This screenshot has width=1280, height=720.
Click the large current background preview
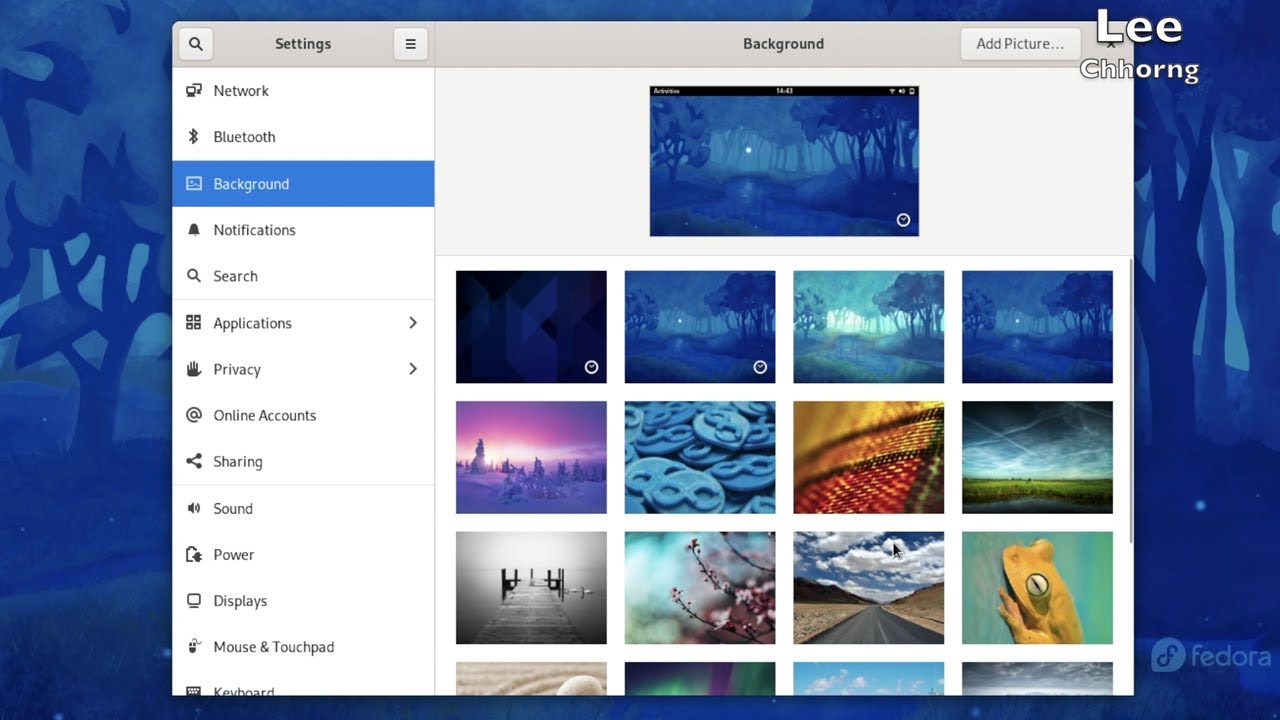point(784,161)
